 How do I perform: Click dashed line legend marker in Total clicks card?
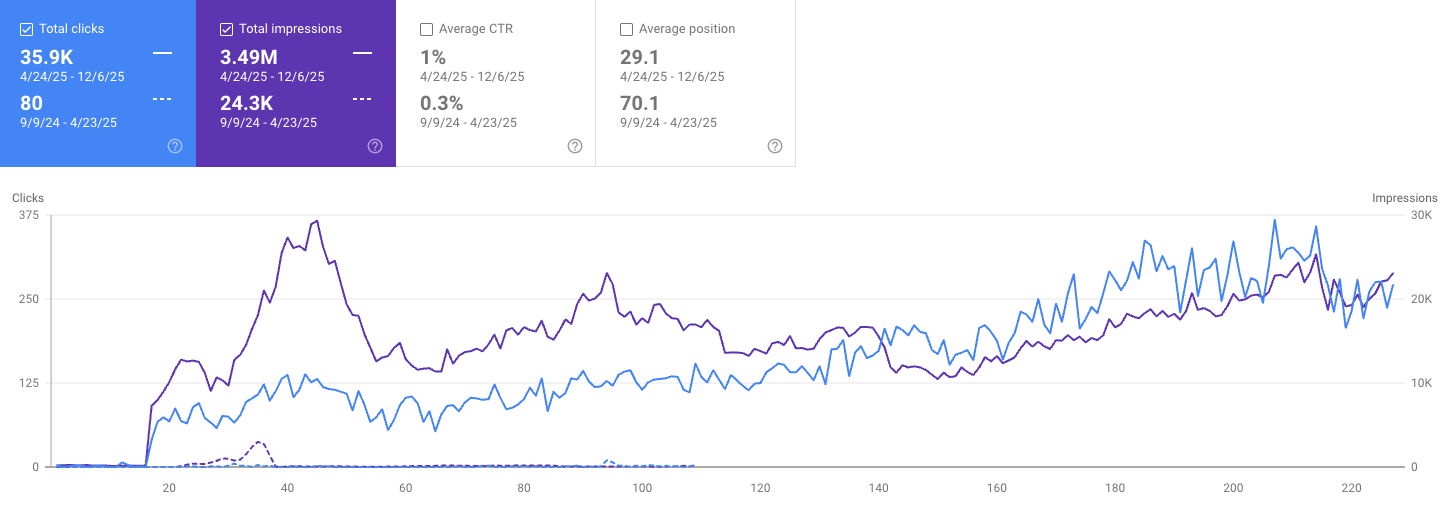pos(162,99)
